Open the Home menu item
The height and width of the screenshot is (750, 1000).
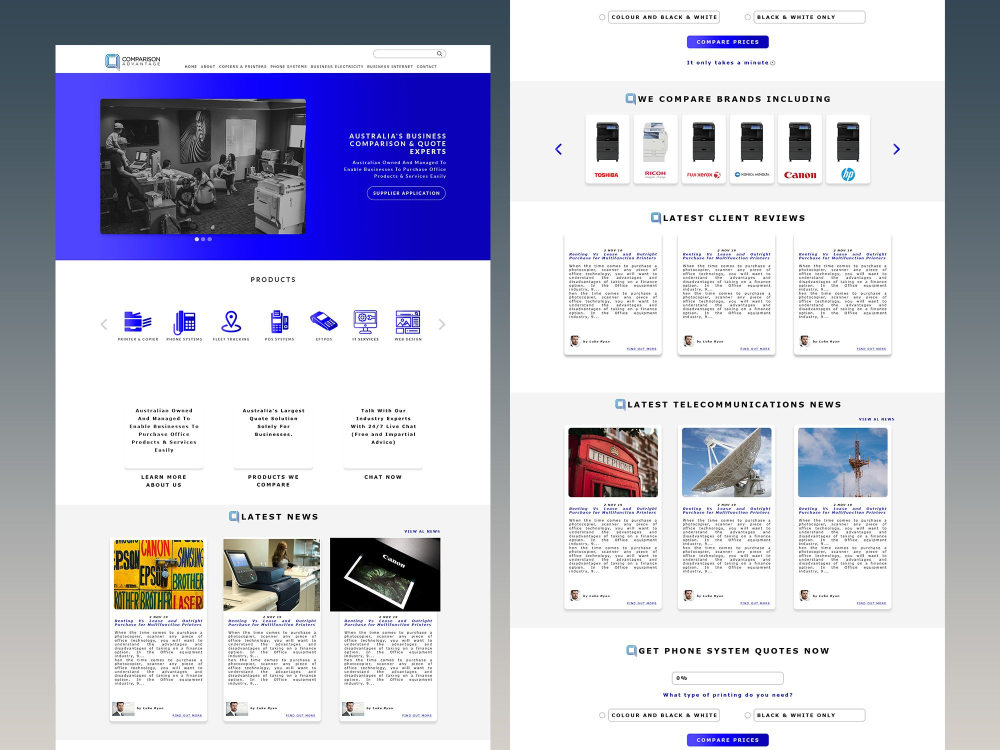(x=191, y=66)
